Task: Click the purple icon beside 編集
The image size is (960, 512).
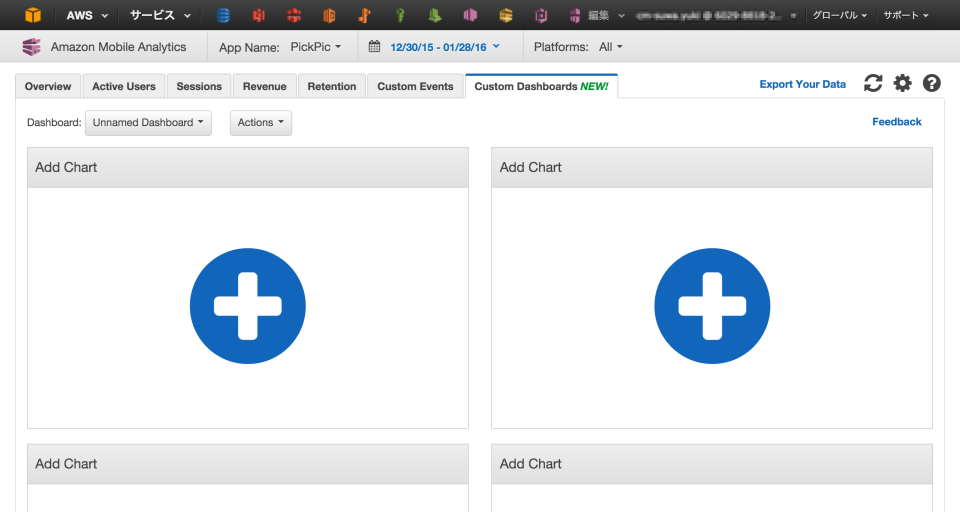Action: (x=574, y=15)
